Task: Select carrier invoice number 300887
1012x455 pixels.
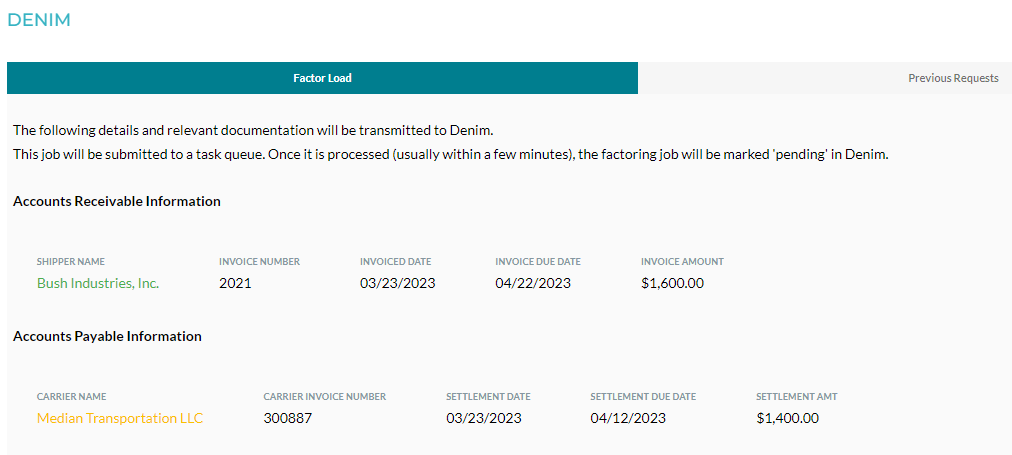Action: pyautogui.click(x=288, y=418)
